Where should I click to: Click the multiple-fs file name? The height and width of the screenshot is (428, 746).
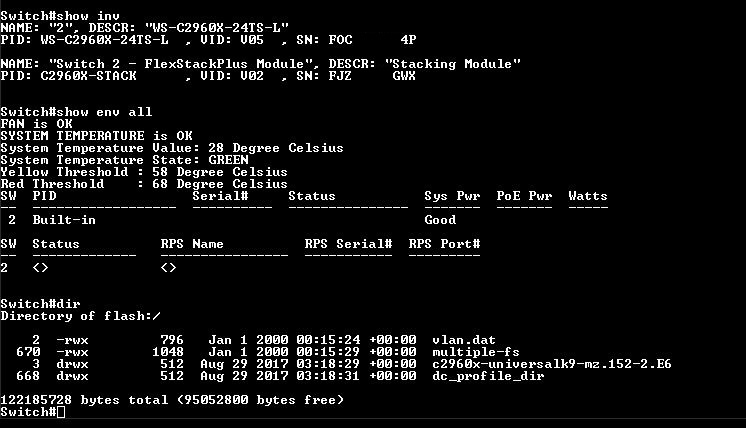[476, 352]
